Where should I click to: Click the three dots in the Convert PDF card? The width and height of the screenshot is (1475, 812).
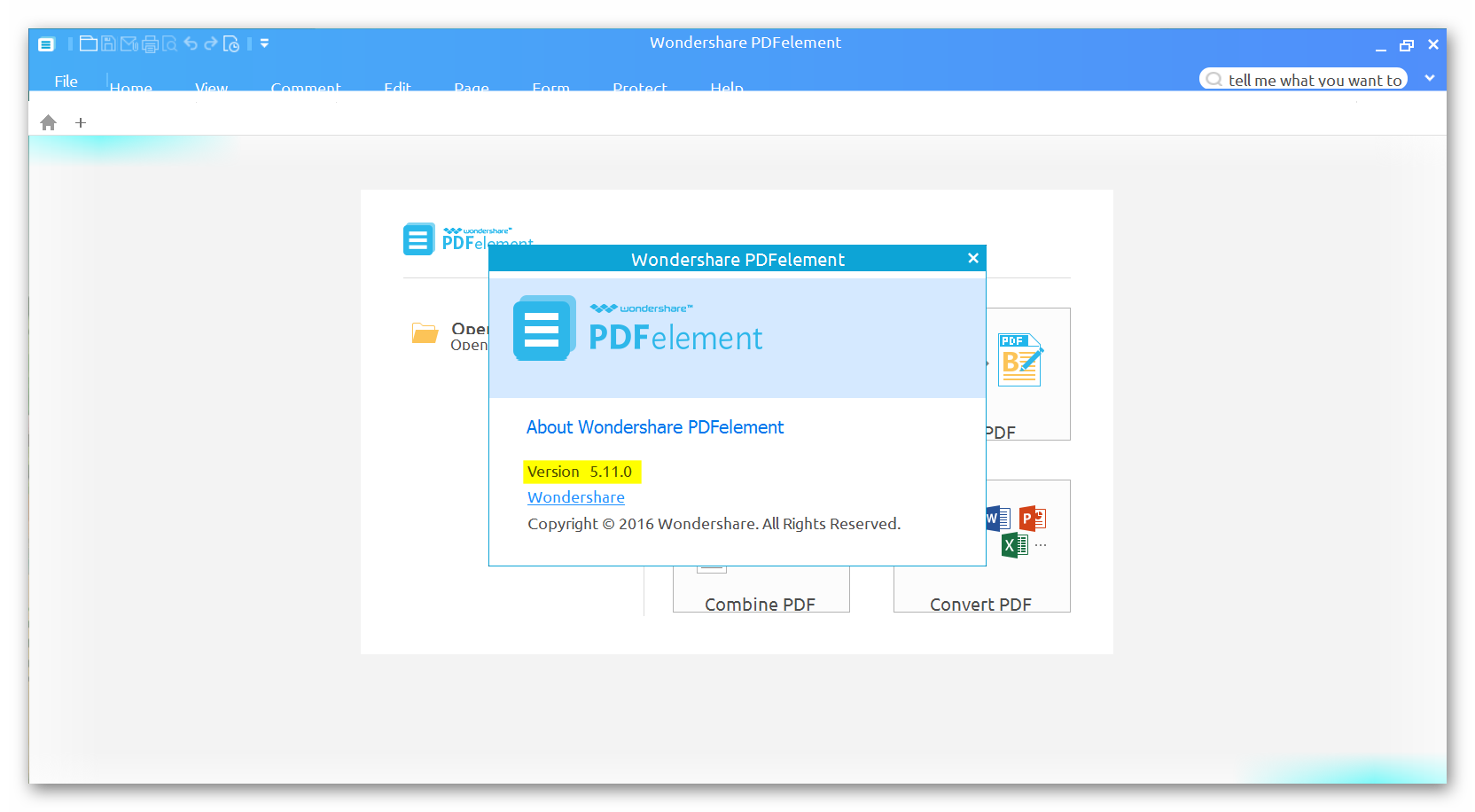(x=1041, y=545)
